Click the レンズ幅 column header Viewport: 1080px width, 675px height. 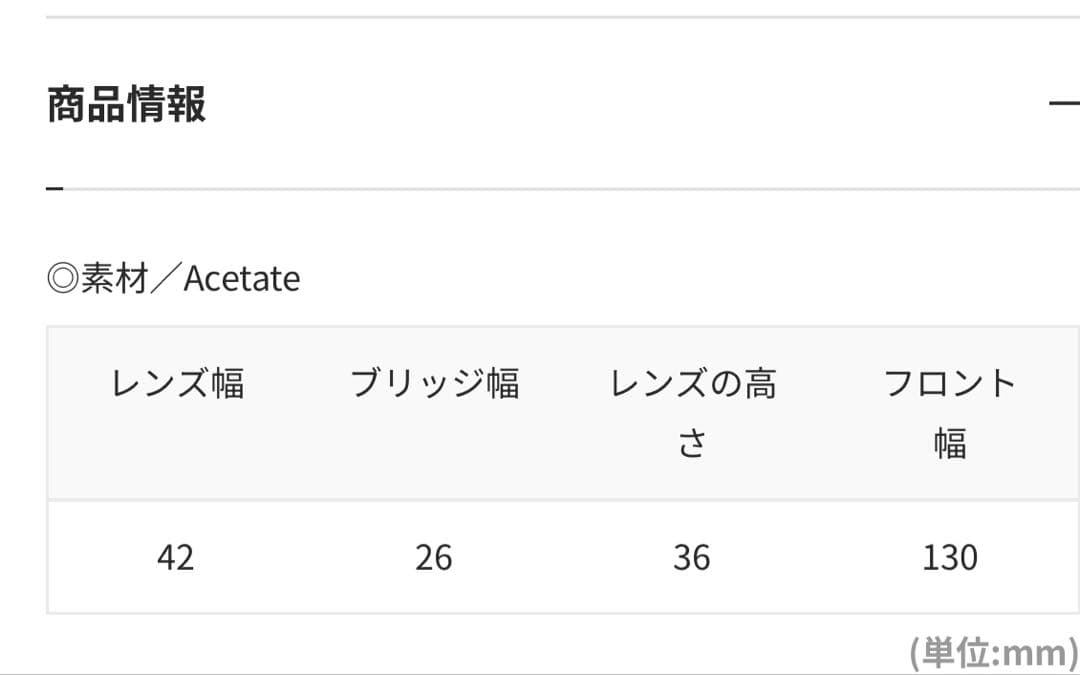click(x=177, y=384)
